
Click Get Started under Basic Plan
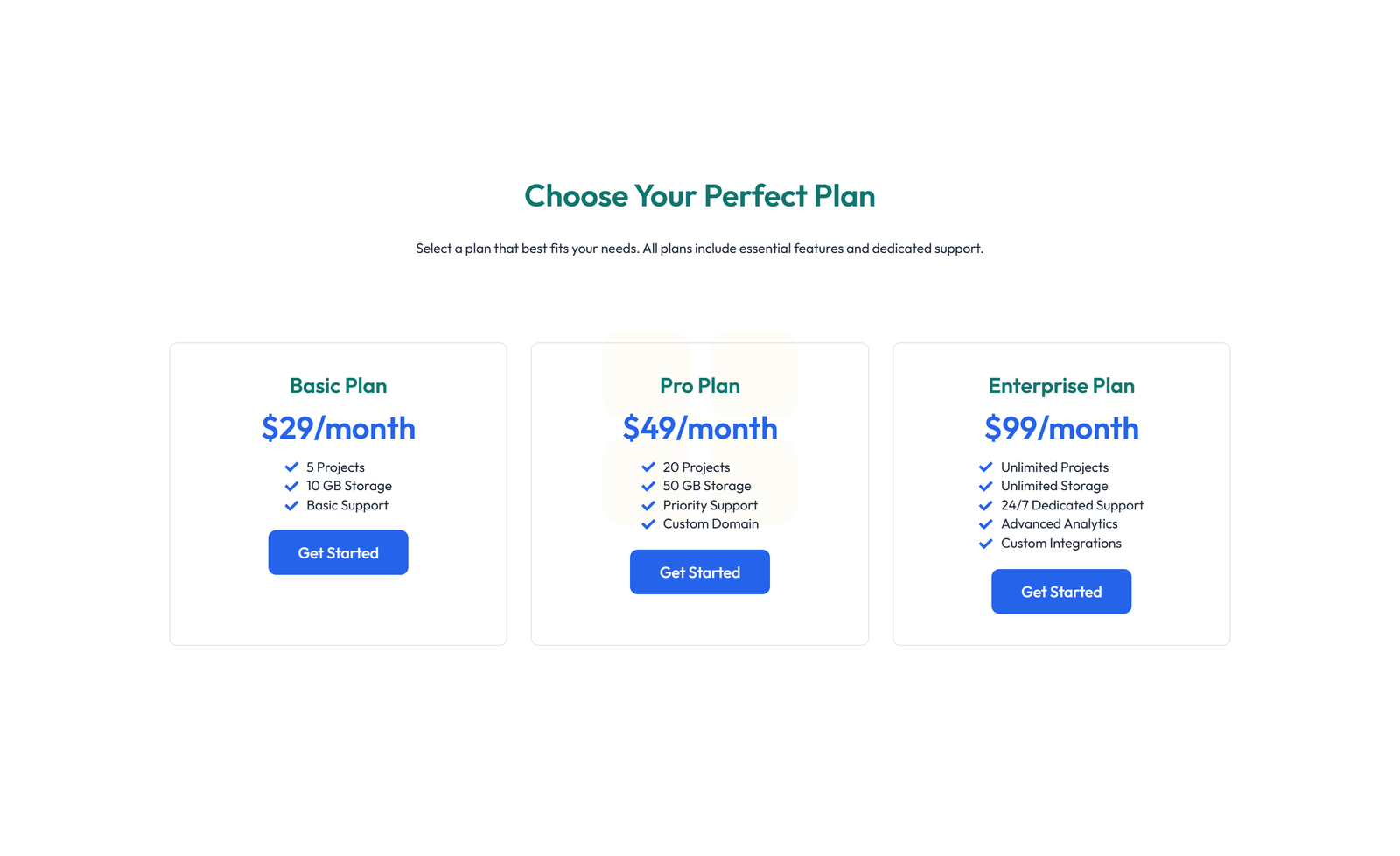pos(338,552)
